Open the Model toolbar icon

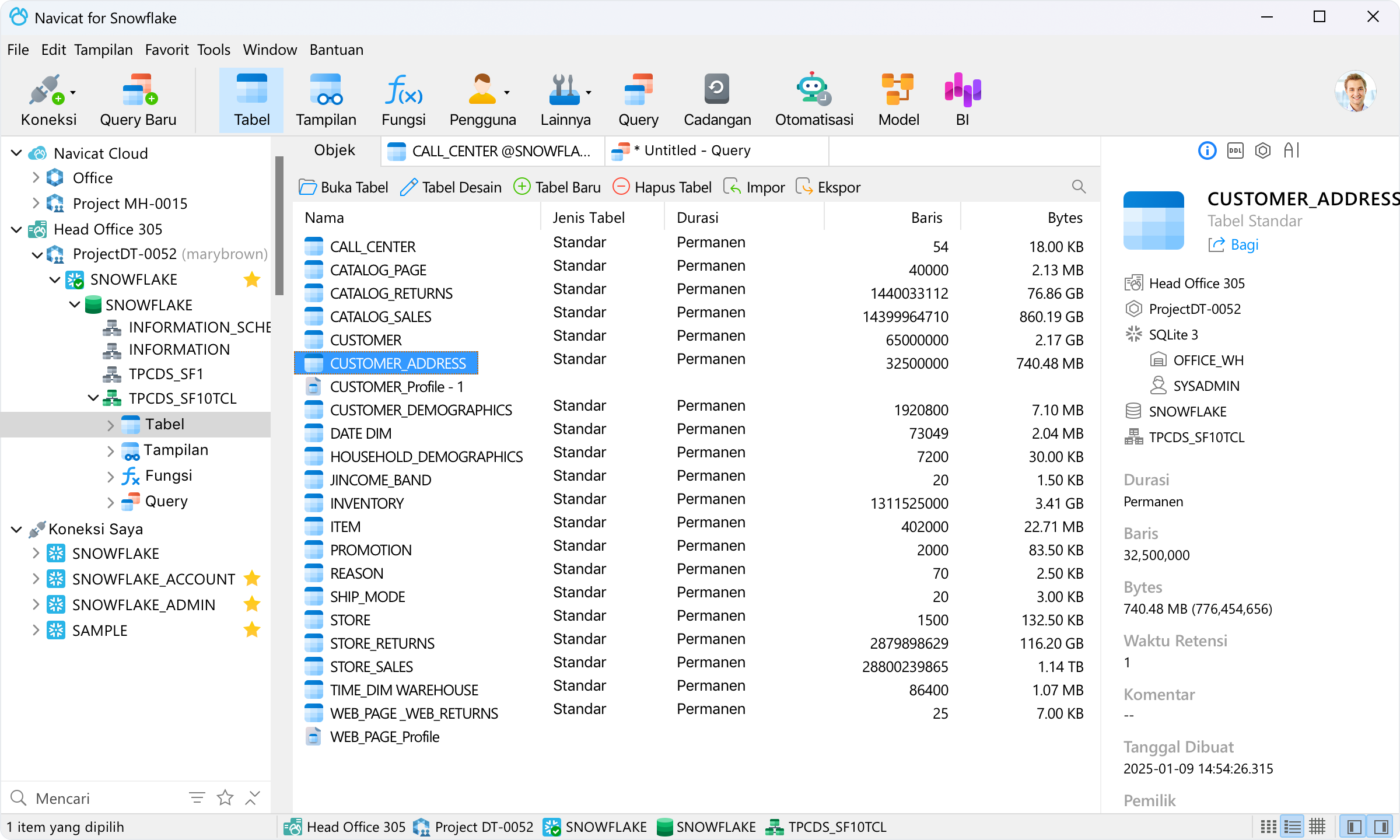[x=898, y=100]
